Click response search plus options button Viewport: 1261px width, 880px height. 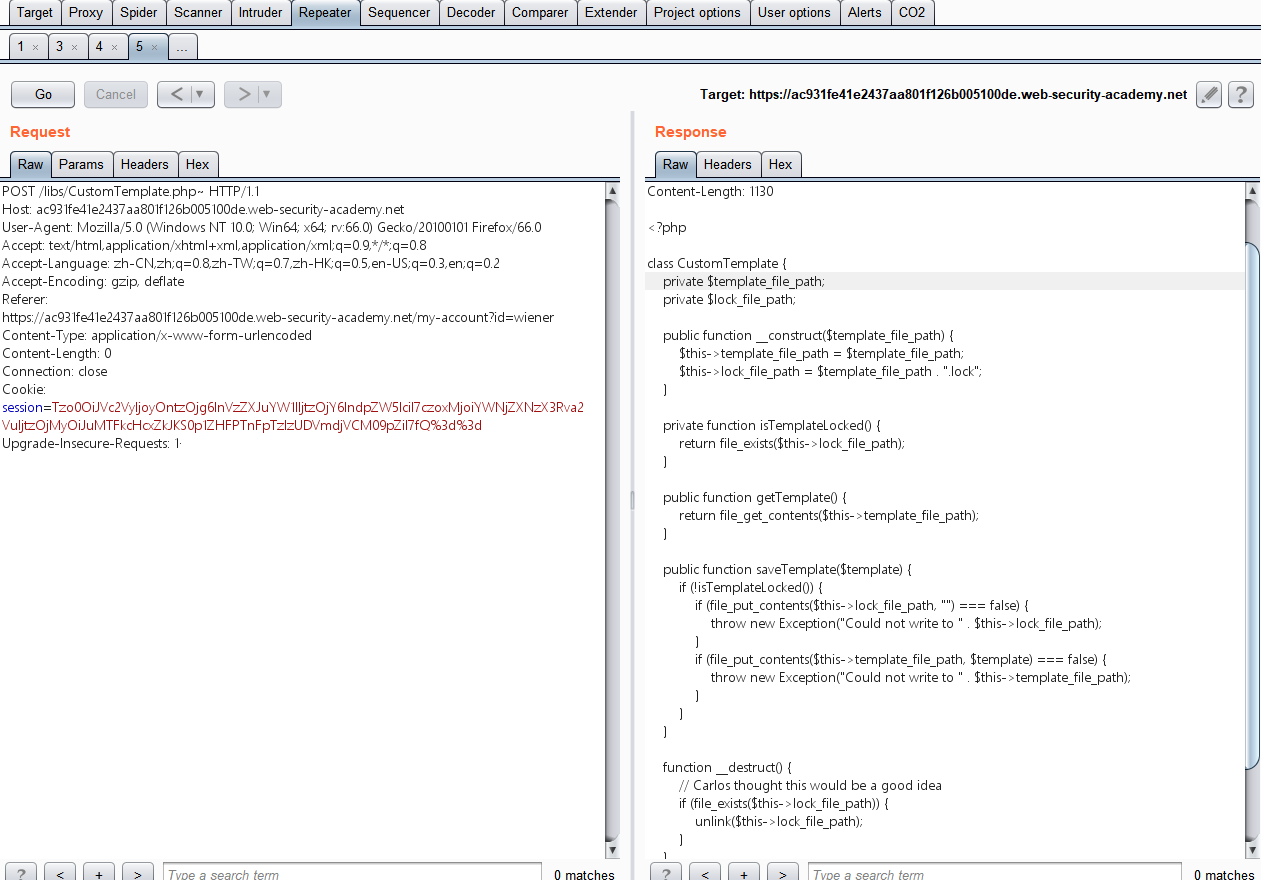pos(743,874)
